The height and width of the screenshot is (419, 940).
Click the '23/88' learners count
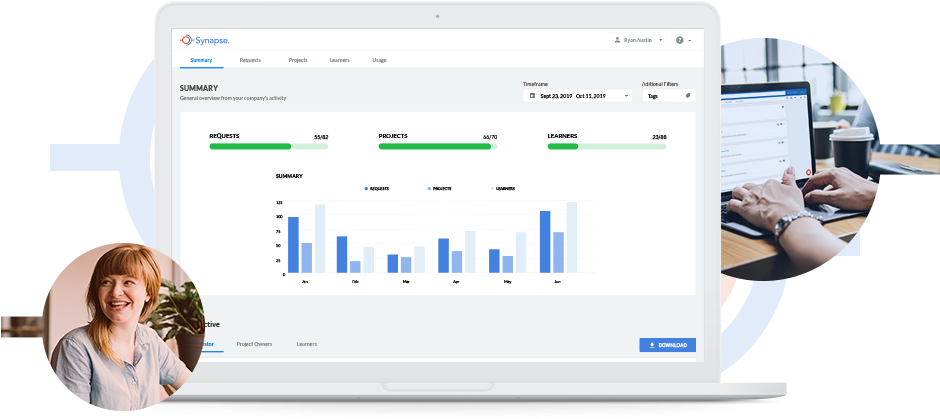659,137
